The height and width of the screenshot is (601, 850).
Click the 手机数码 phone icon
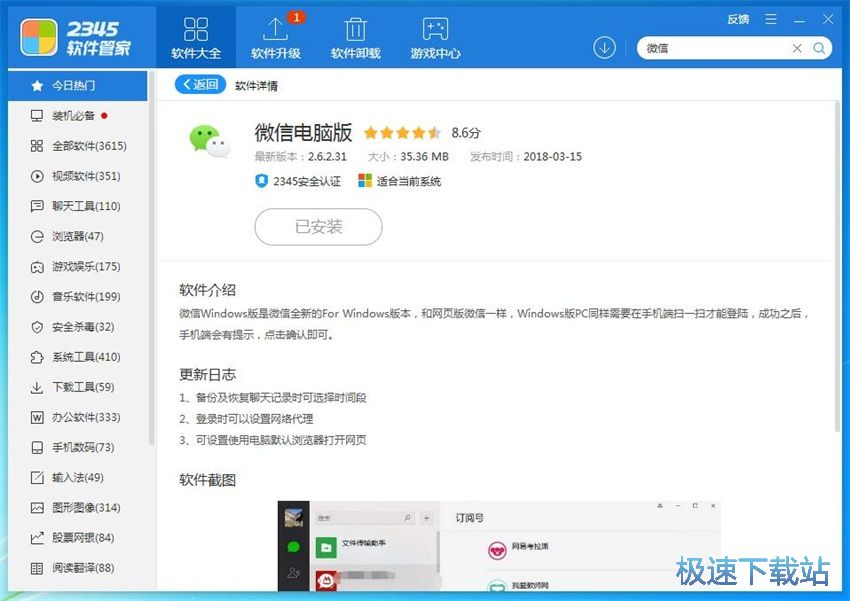click(x=37, y=448)
